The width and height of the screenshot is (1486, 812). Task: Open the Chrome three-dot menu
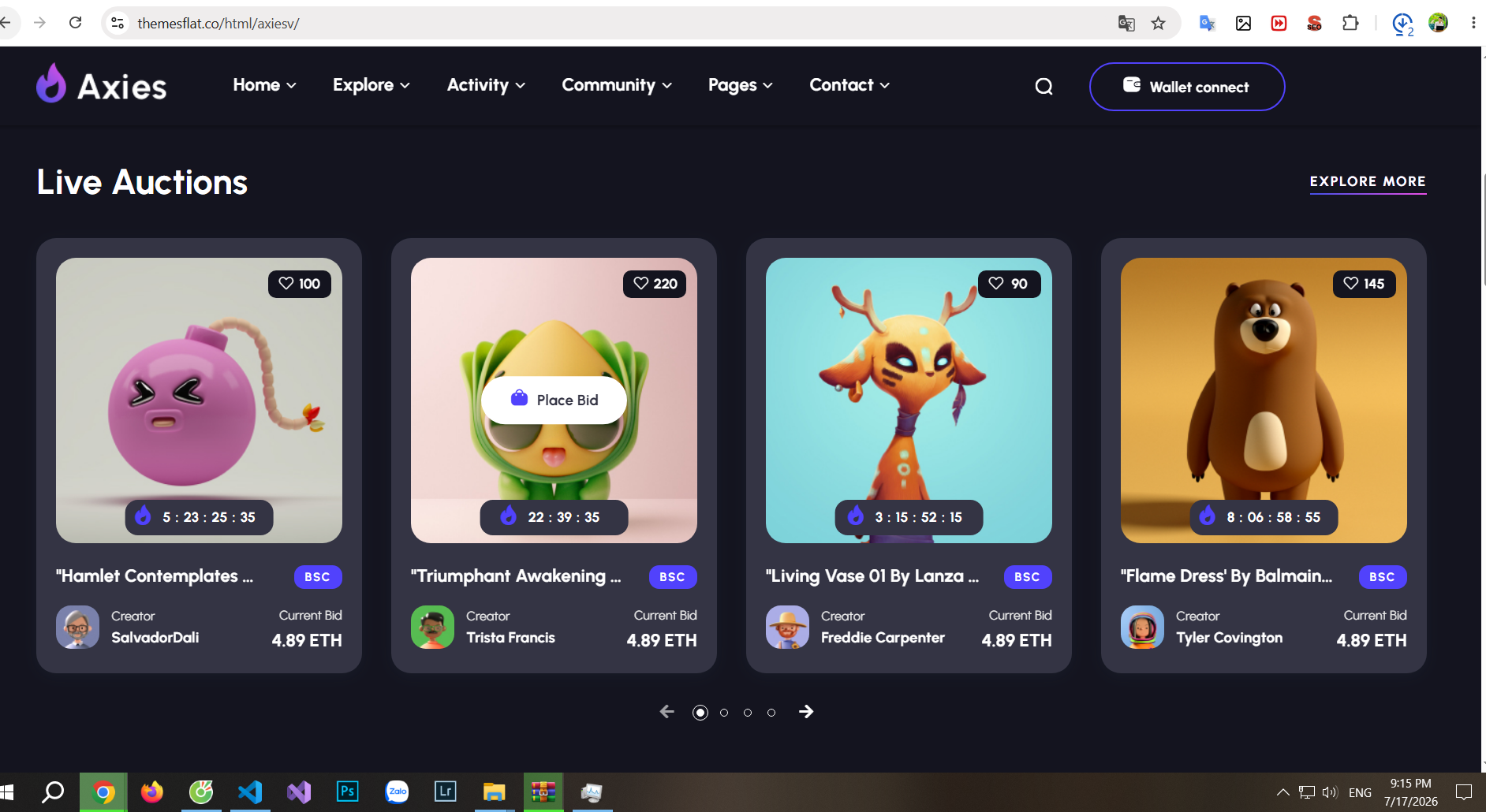pos(1473,23)
